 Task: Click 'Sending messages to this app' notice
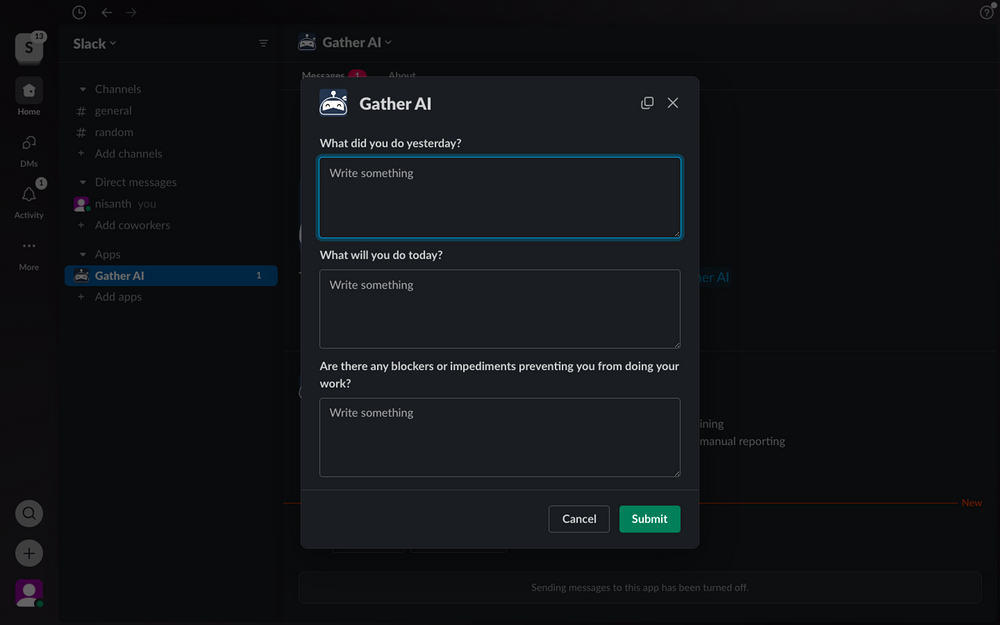tap(640, 587)
